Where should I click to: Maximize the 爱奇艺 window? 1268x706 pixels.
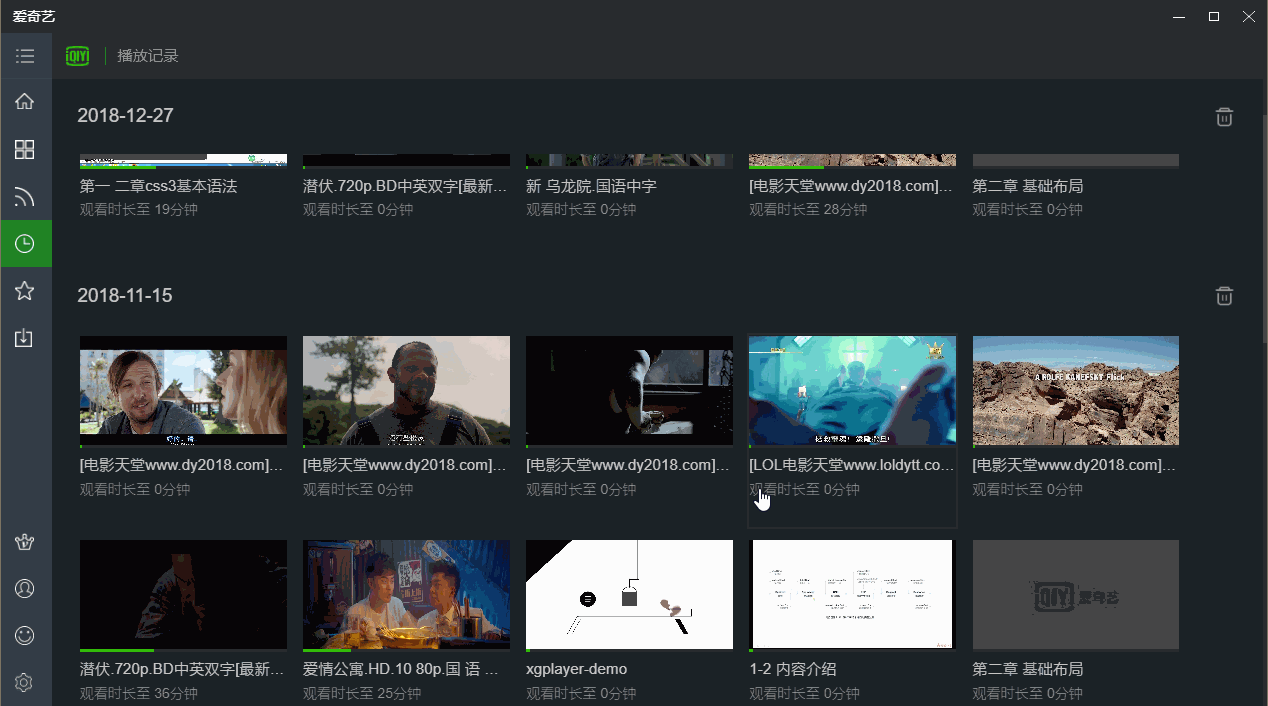pyautogui.click(x=1214, y=17)
